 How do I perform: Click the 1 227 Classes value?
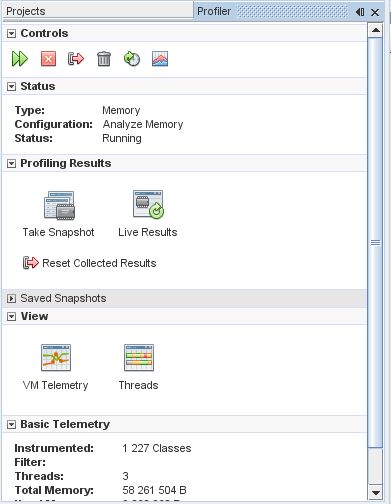tap(157, 448)
